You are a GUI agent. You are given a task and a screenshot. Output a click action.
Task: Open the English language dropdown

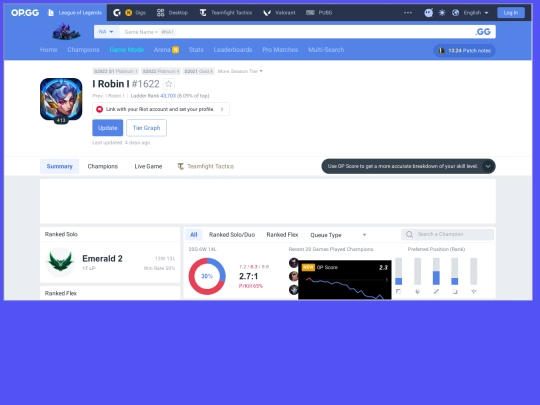476,13
